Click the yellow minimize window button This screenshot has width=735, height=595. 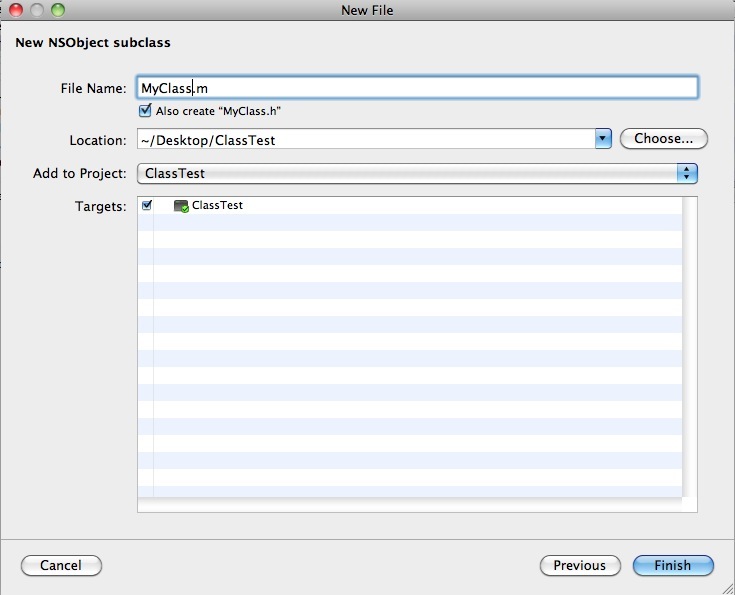[x=37, y=10]
